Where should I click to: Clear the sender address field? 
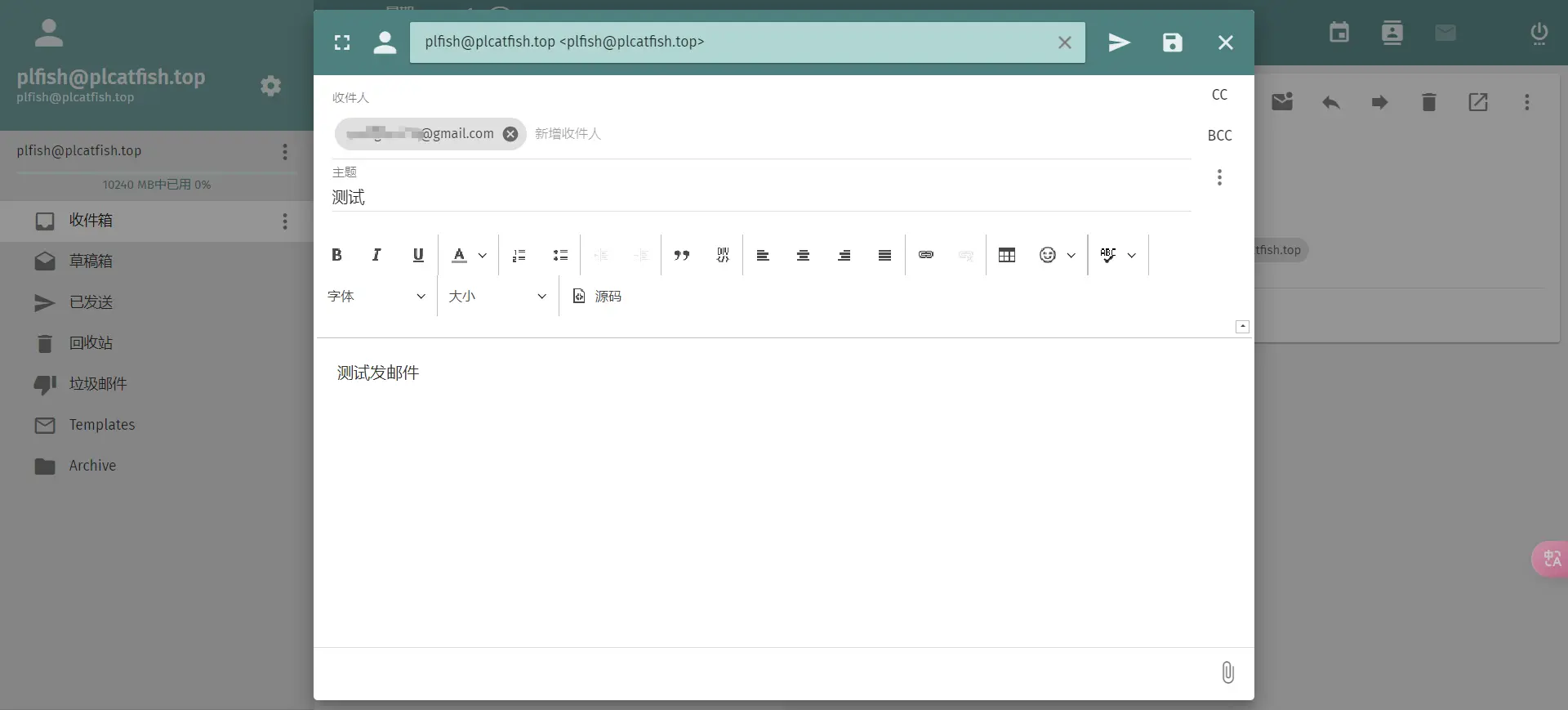(x=1065, y=42)
